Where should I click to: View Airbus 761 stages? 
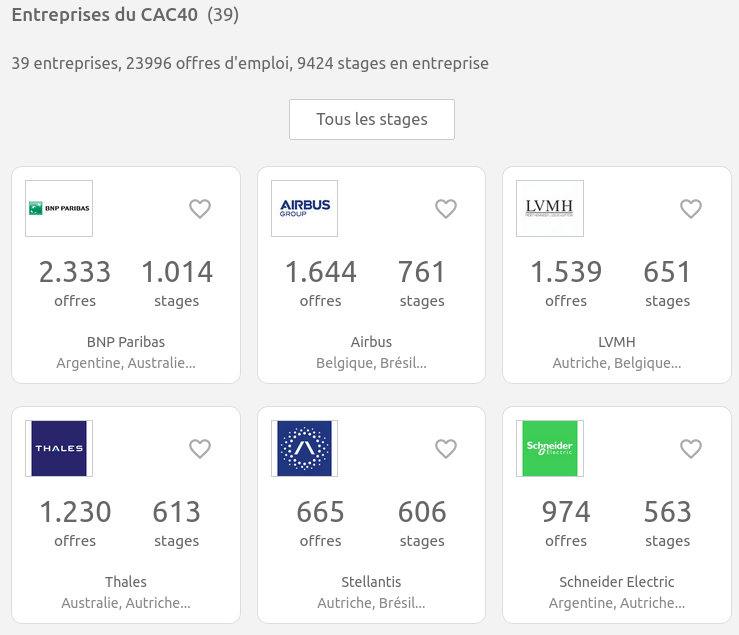[x=422, y=282]
